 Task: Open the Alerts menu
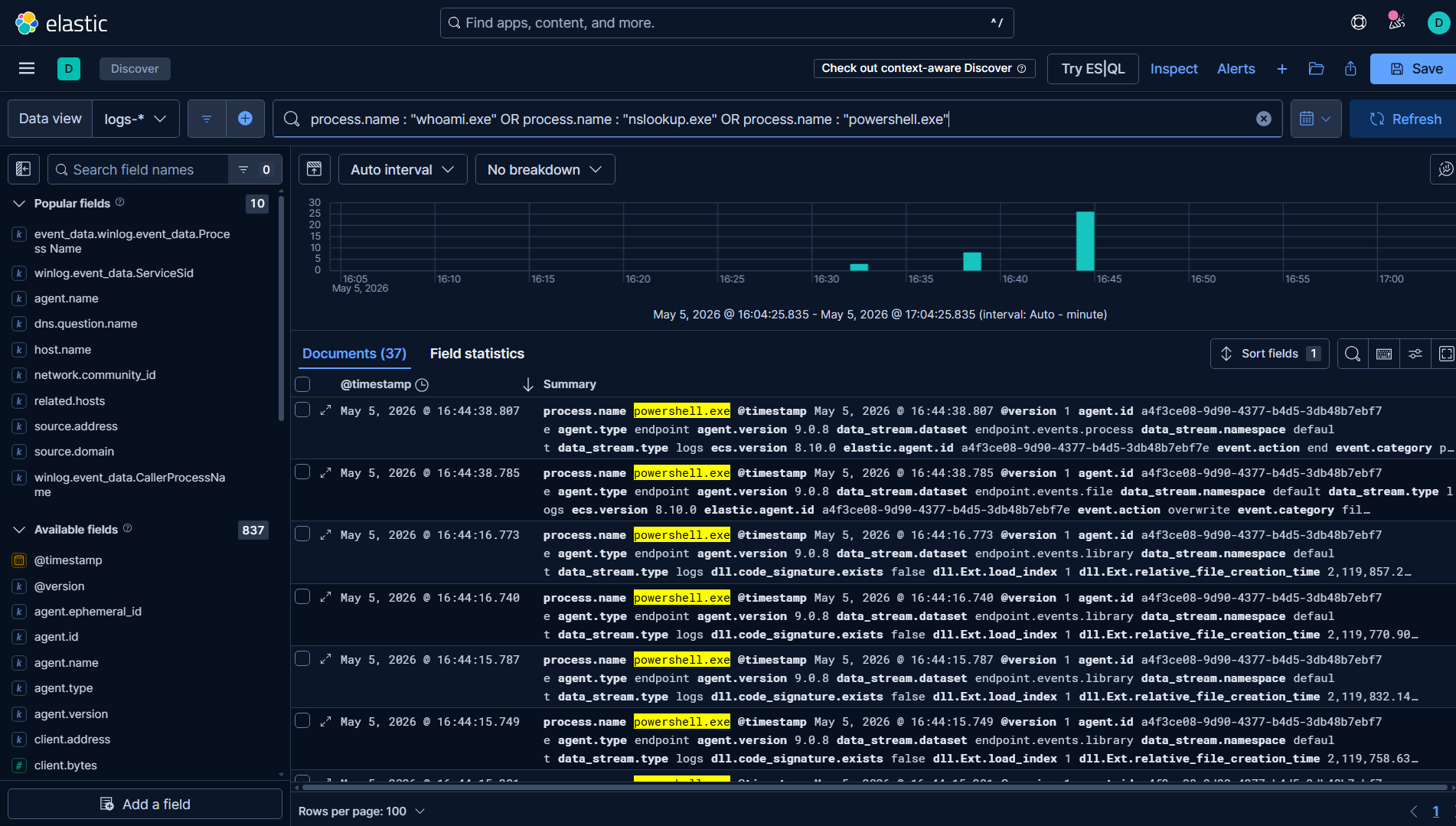pyautogui.click(x=1236, y=69)
